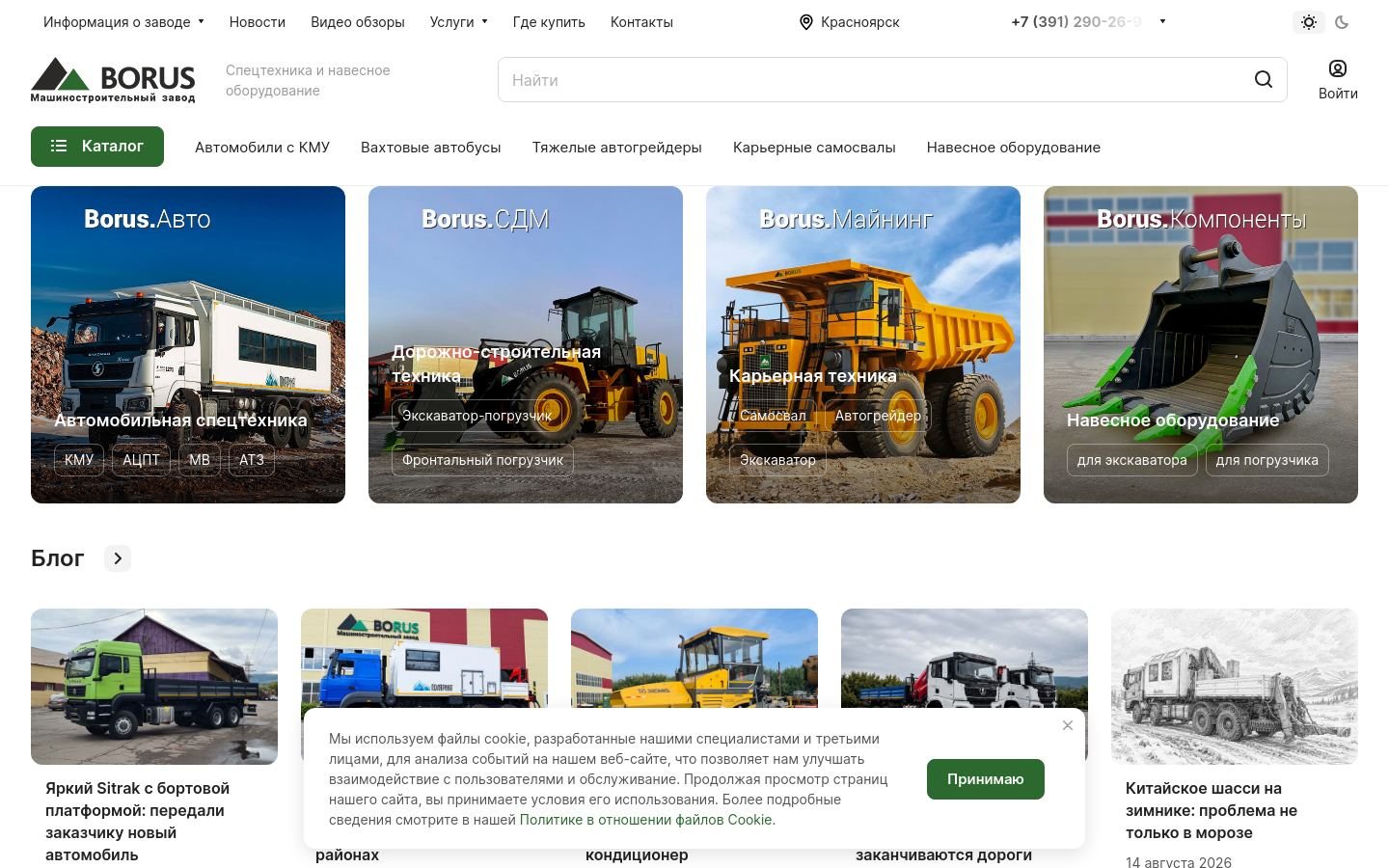The height and width of the screenshot is (868, 1389).
Task: Select the для погрузчика tag
Action: (1267, 460)
